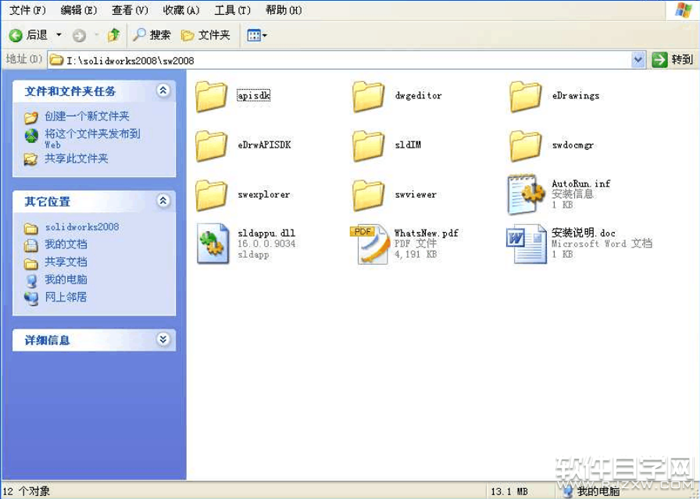Screen dimensions: 700x499
Task: Open 网上邻居 link
Action: pyautogui.click(x=66, y=297)
